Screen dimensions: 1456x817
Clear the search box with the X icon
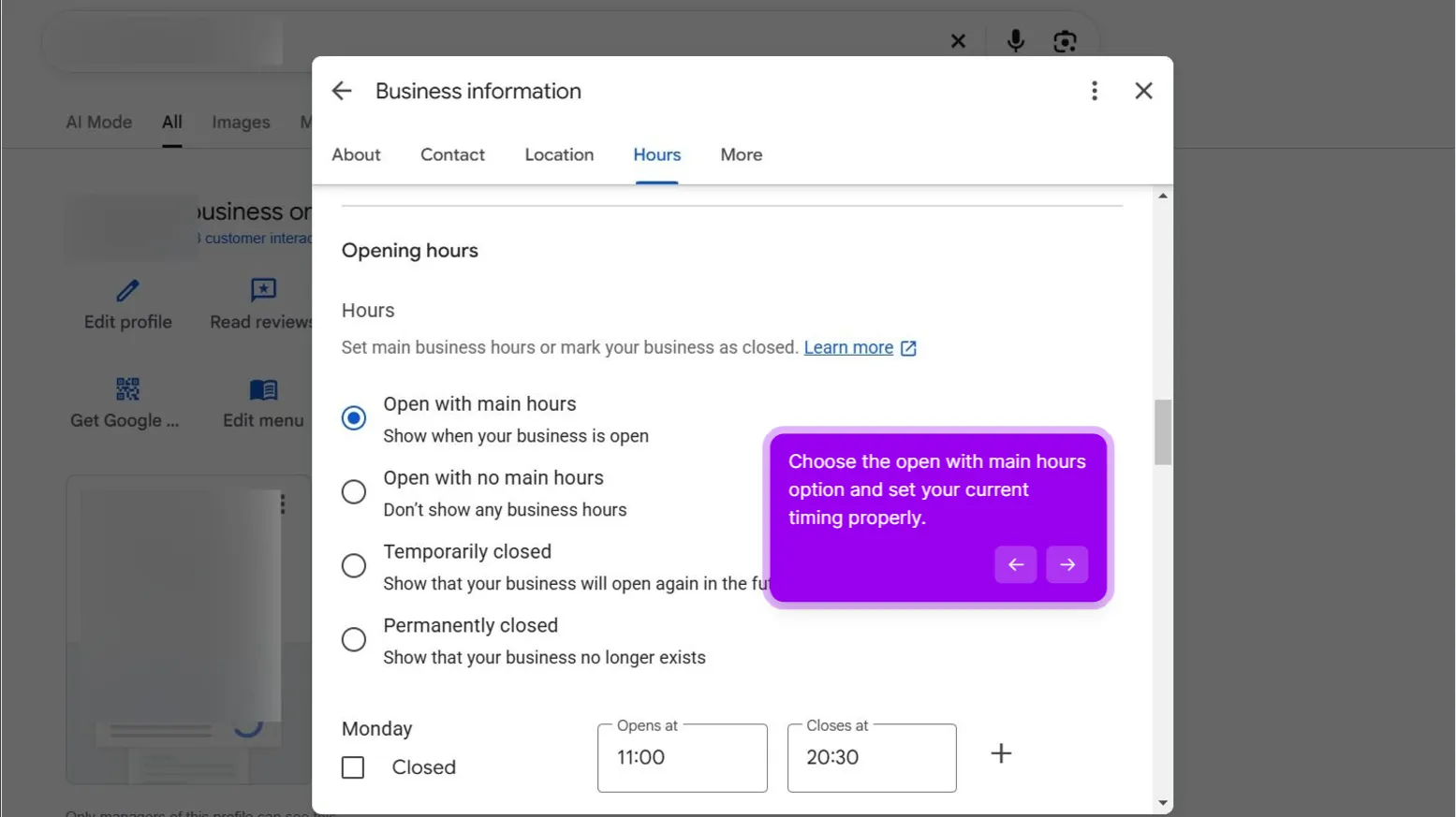pos(958,41)
